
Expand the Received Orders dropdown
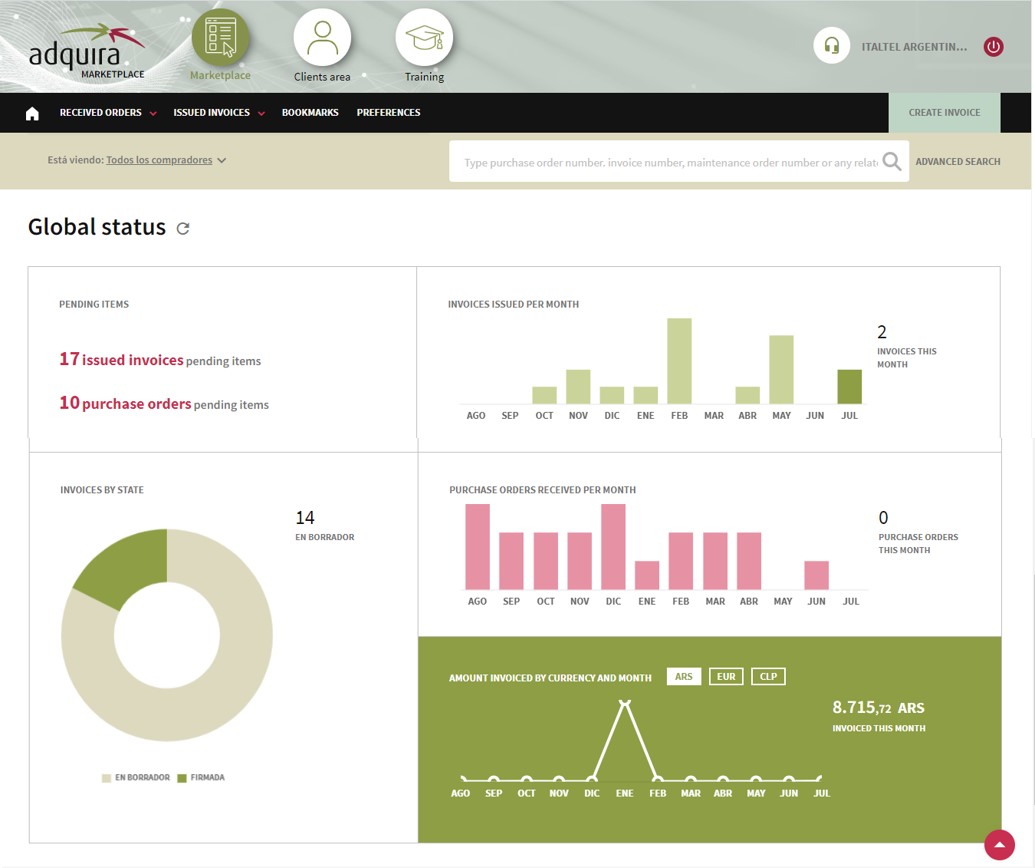click(108, 113)
